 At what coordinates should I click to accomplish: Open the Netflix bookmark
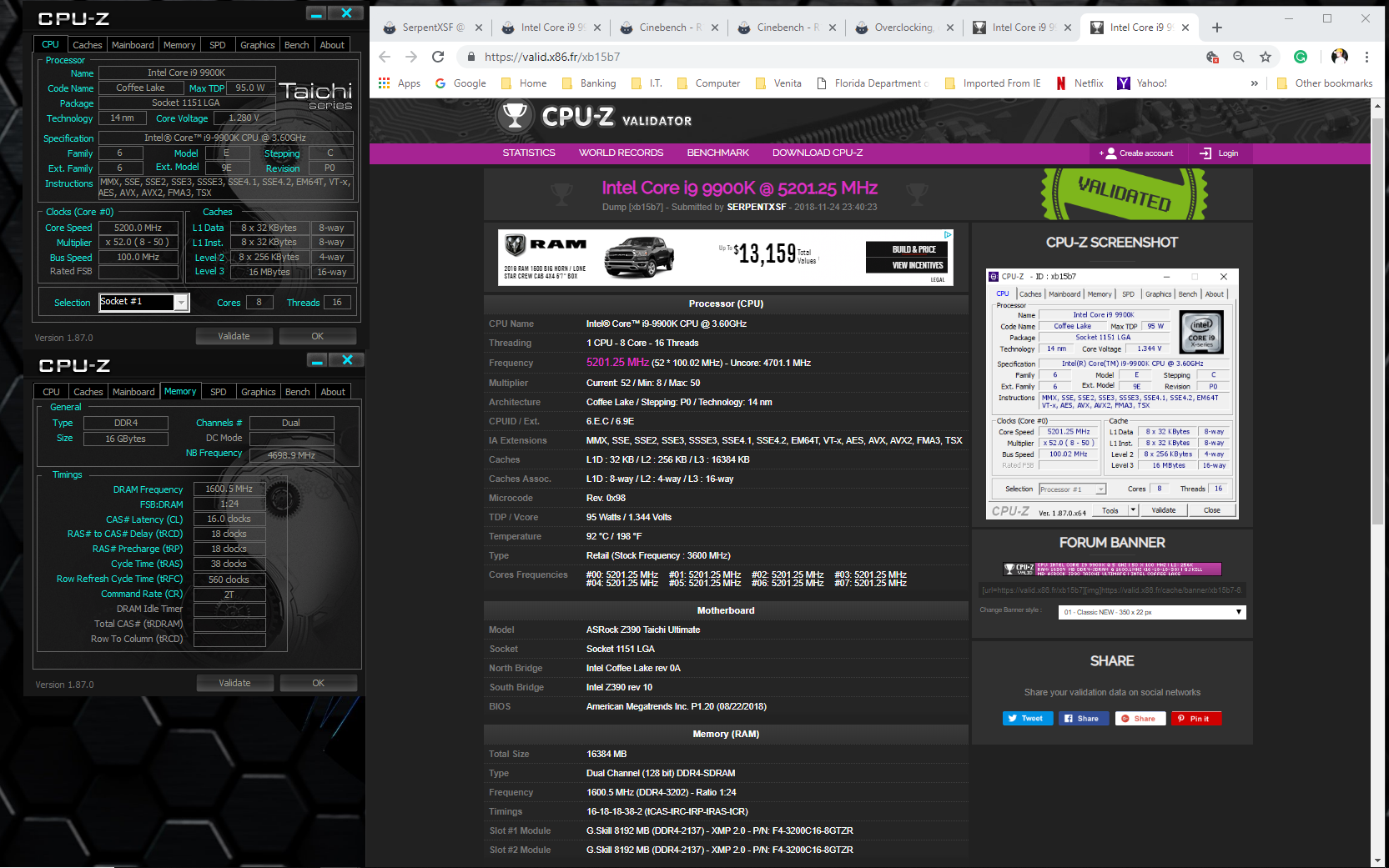click(1079, 83)
